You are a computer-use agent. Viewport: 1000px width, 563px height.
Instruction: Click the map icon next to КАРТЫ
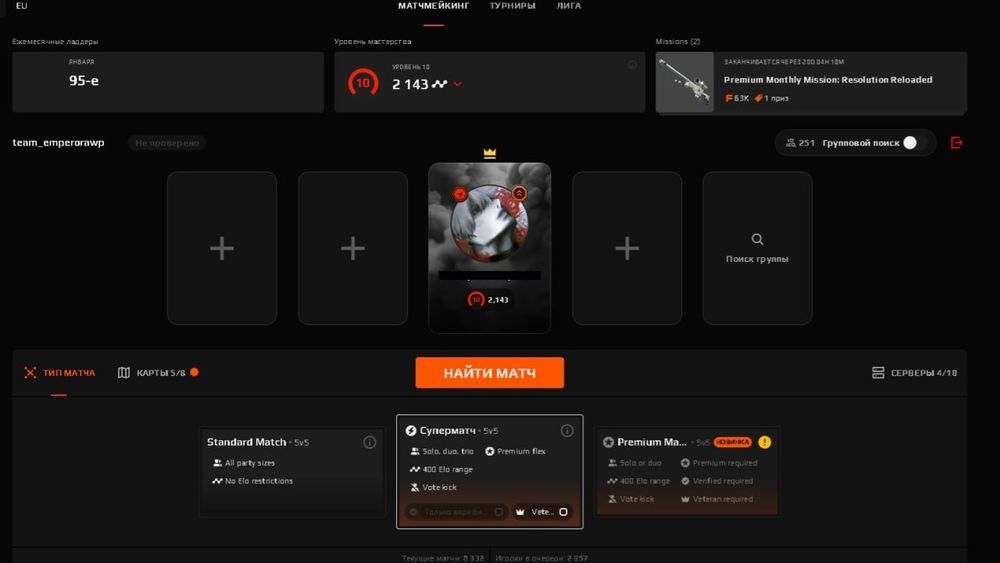pyautogui.click(x=124, y=373)
